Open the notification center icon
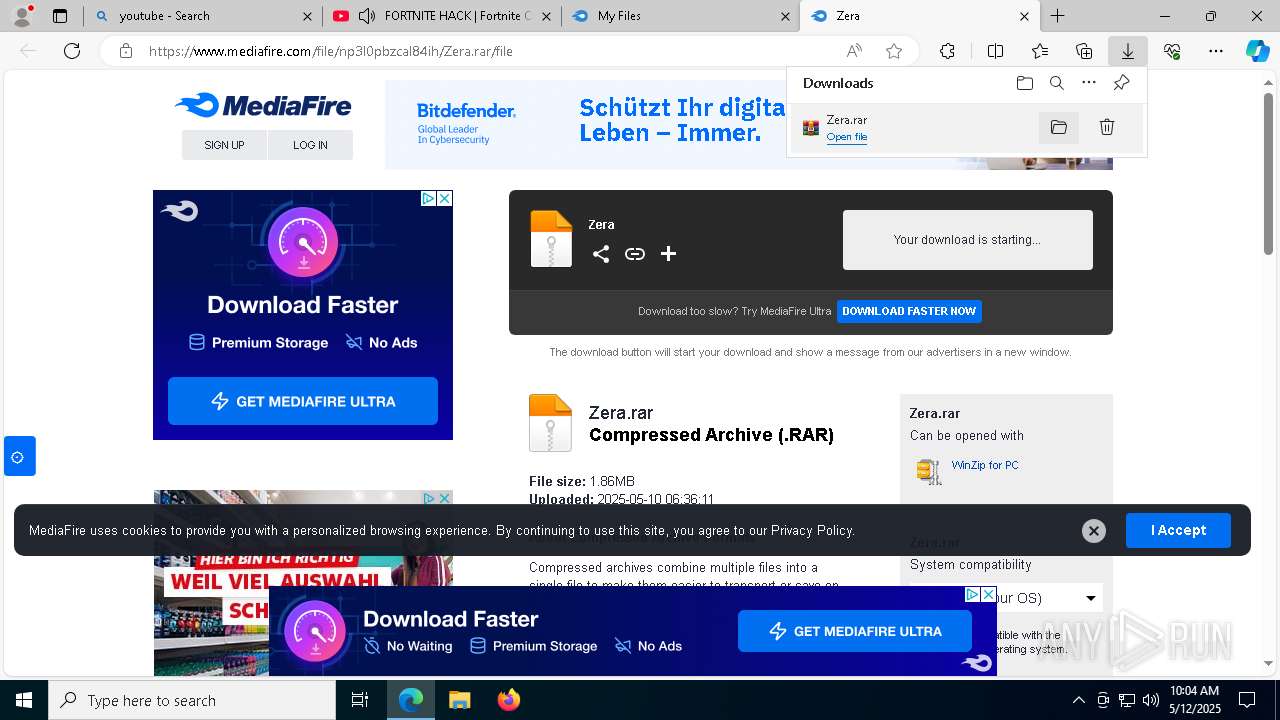This screenshot has width=1280, height=720. point(1247,700)
